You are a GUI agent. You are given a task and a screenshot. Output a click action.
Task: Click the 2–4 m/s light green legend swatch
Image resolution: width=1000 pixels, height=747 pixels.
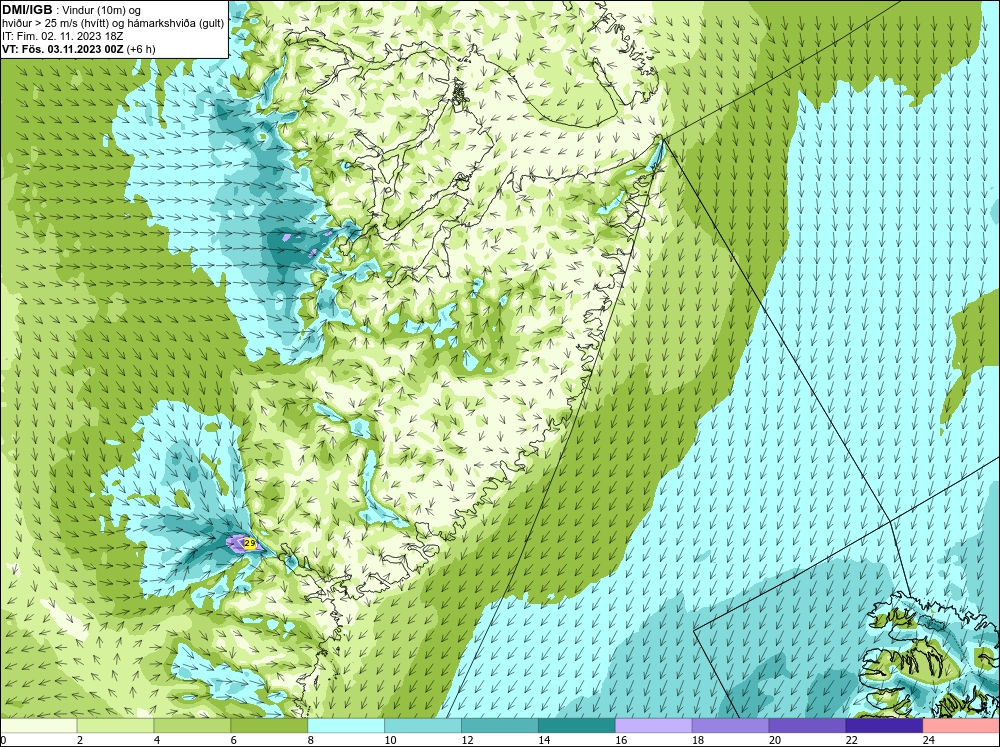115,727
